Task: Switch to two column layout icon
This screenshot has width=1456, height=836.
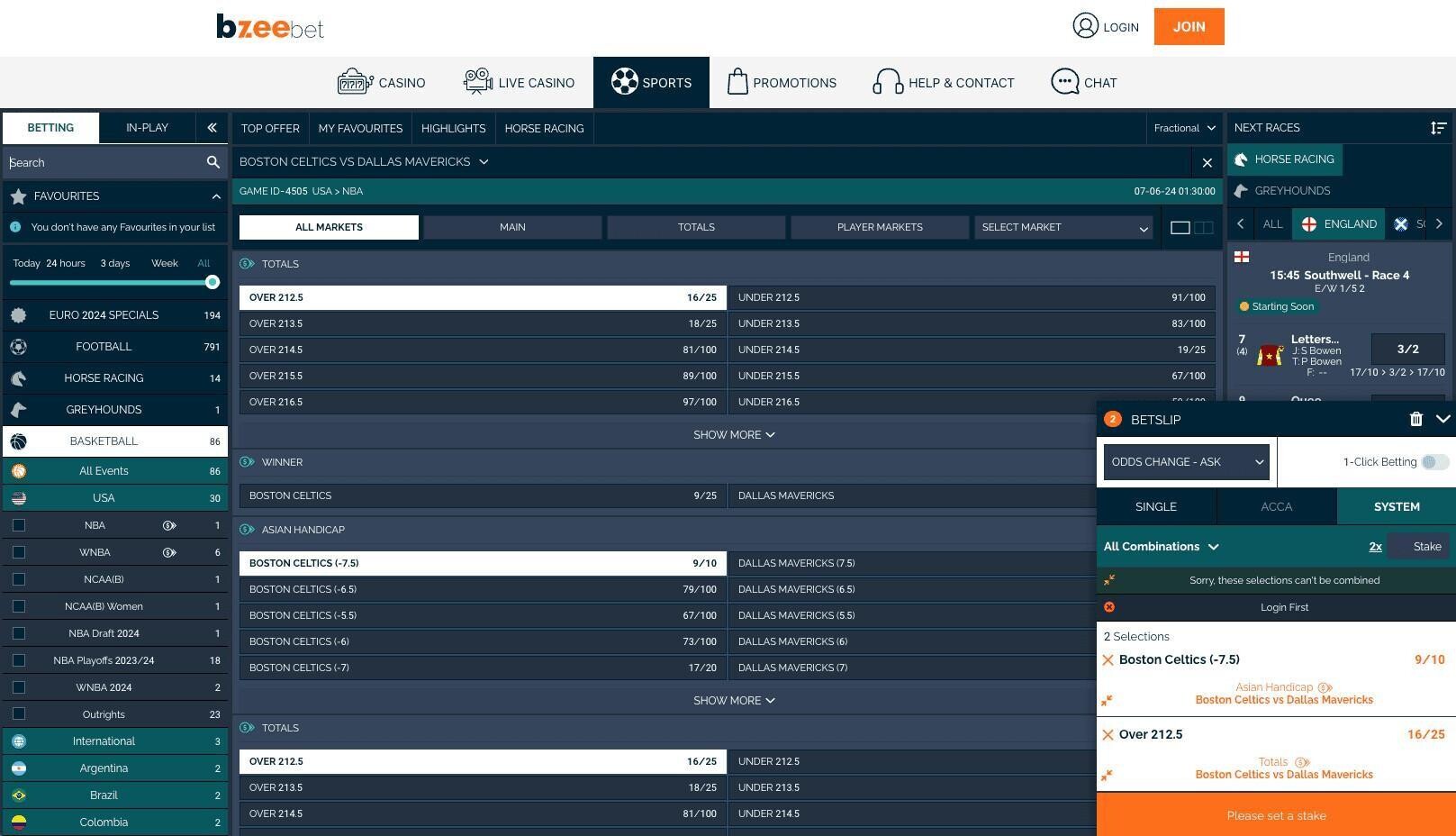Action: 1203,228
